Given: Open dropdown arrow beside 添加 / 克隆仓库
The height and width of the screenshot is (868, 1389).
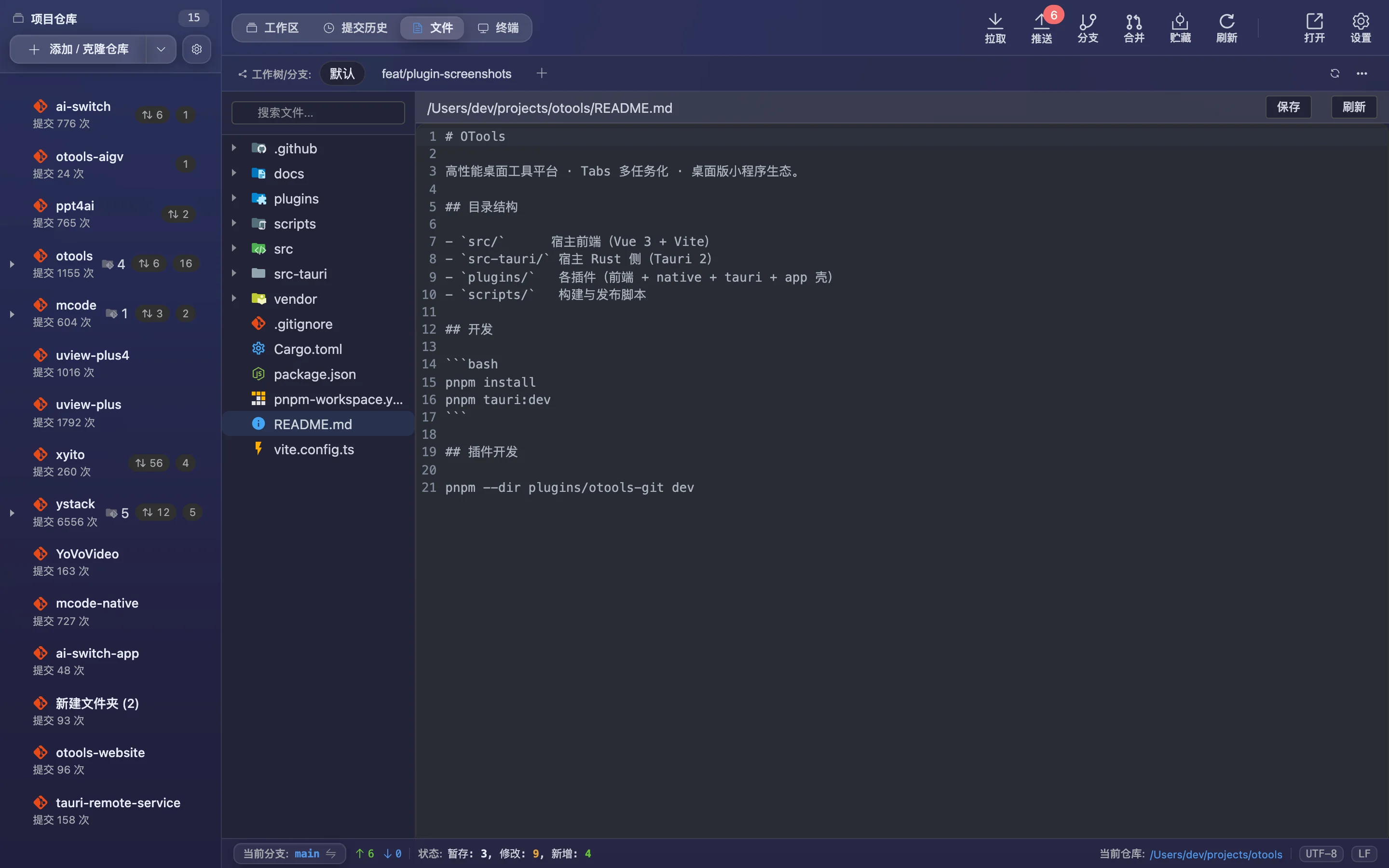Looking at the screenshot, I should pyautogui.click(x=161, y=49).
